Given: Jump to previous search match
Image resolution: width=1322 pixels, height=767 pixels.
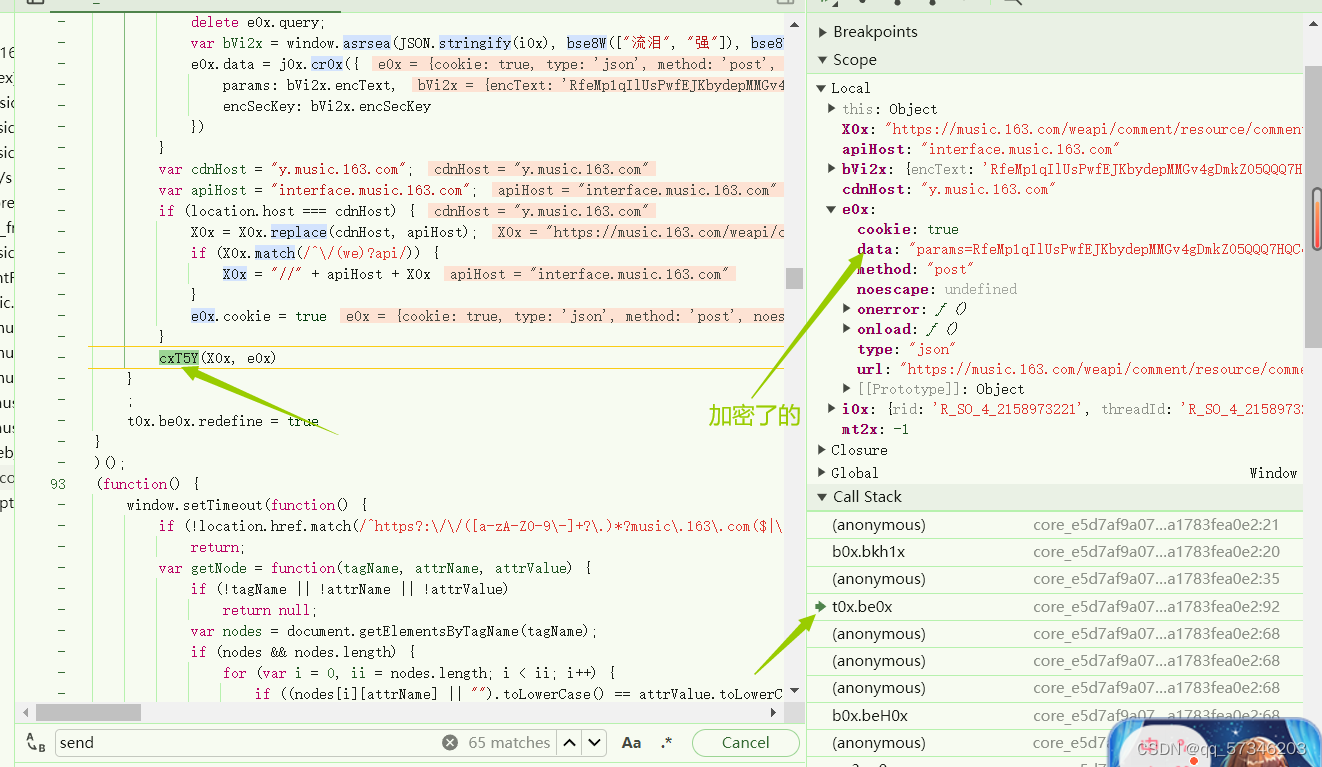Looking at the screenshot, I should point(569,743).
